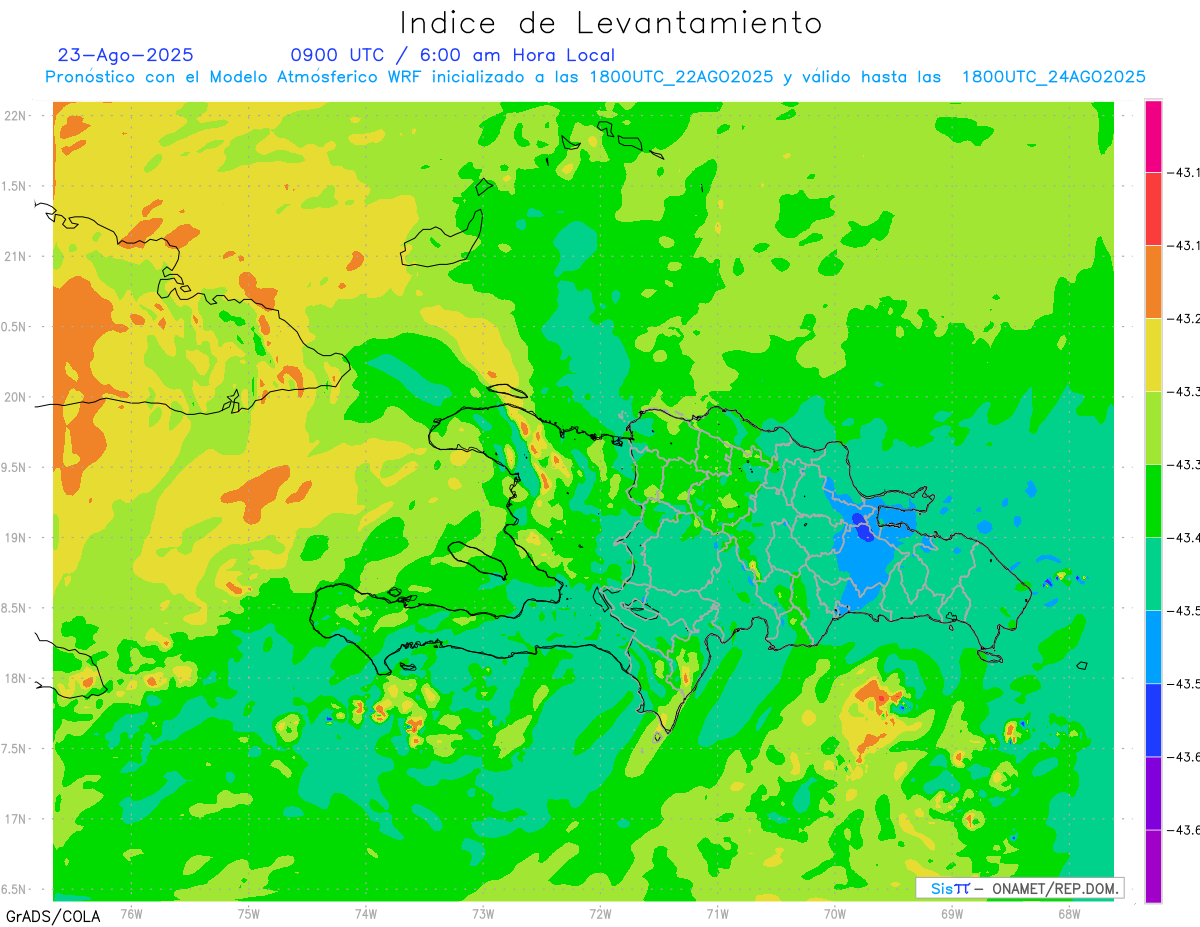Click the '74W' longitude label
This screenshot has width=1200, height=927.
click(x=366, y=913)
